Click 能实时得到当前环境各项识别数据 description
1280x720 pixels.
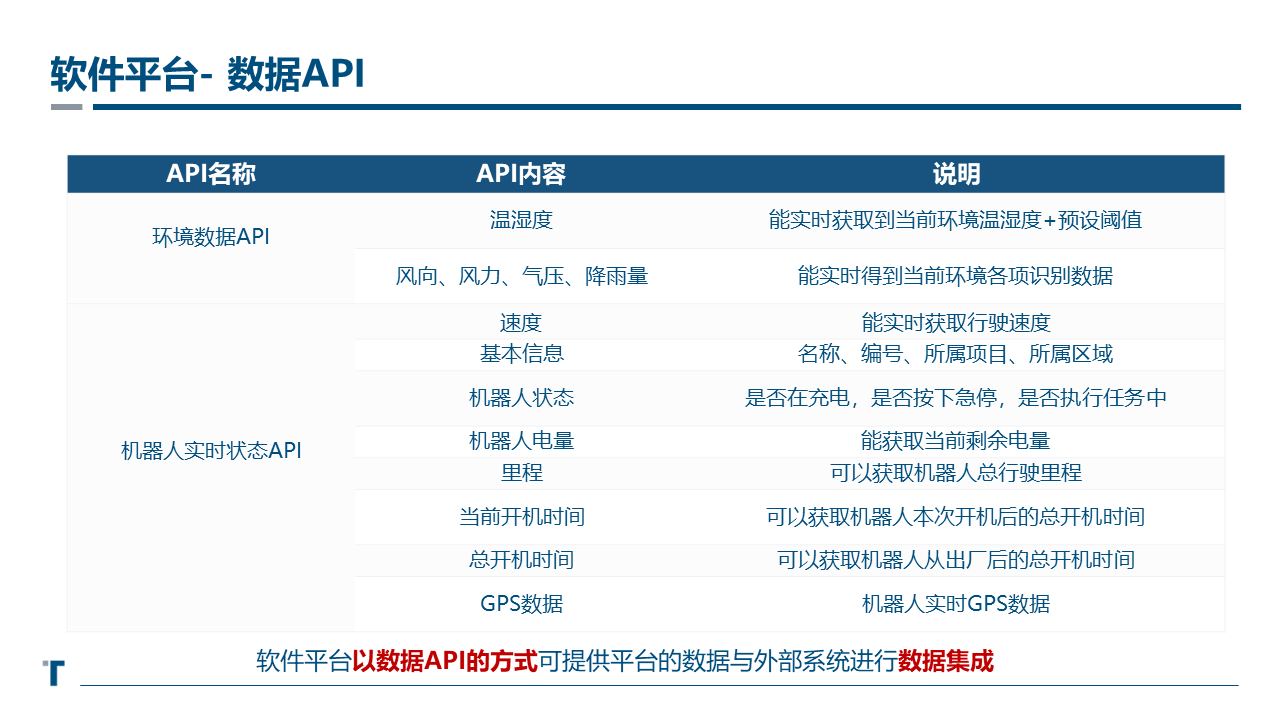coord(956,276)
